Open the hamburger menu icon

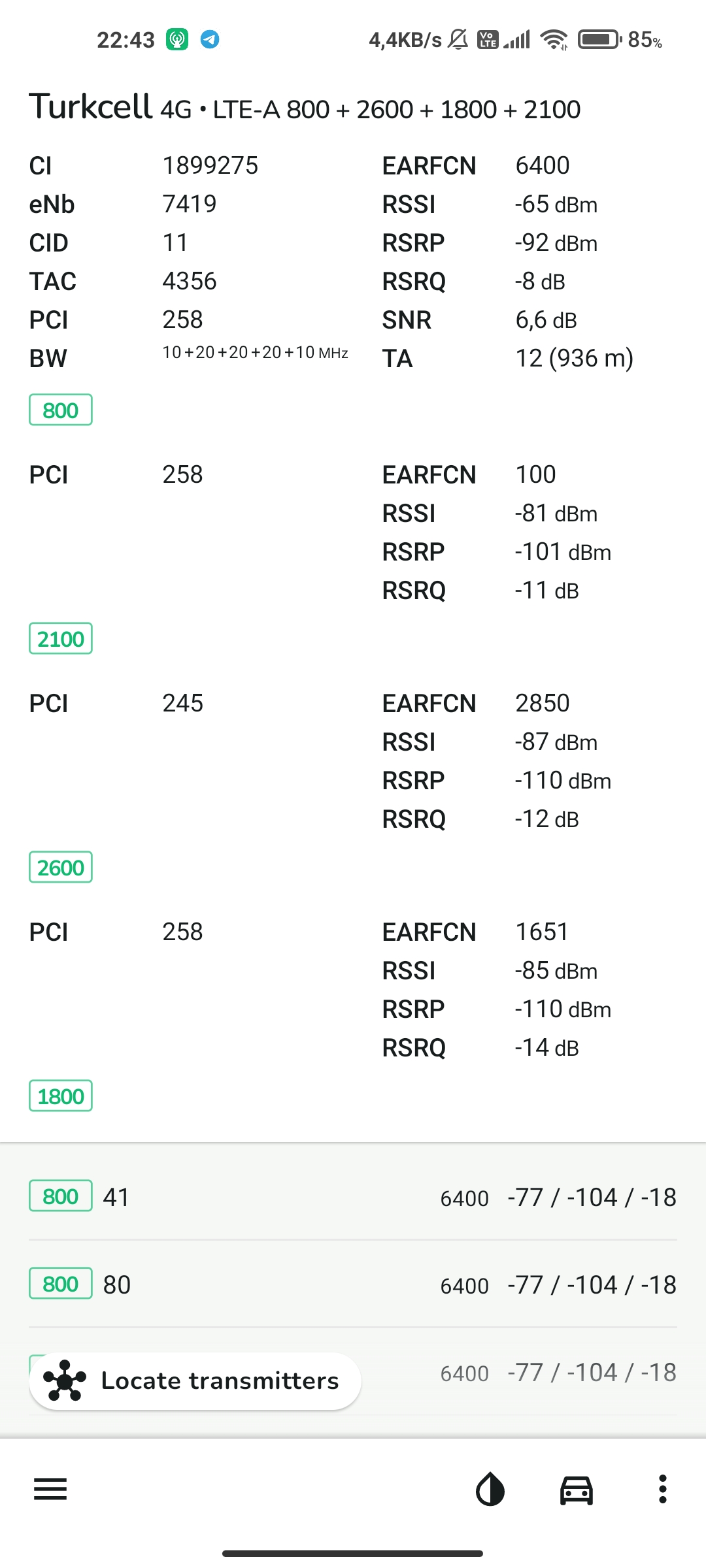(x=50, y=1490)
